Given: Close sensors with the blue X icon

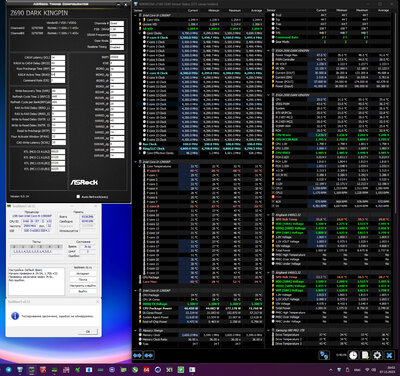Looking at the screenshot, I should tap(389, 355).
